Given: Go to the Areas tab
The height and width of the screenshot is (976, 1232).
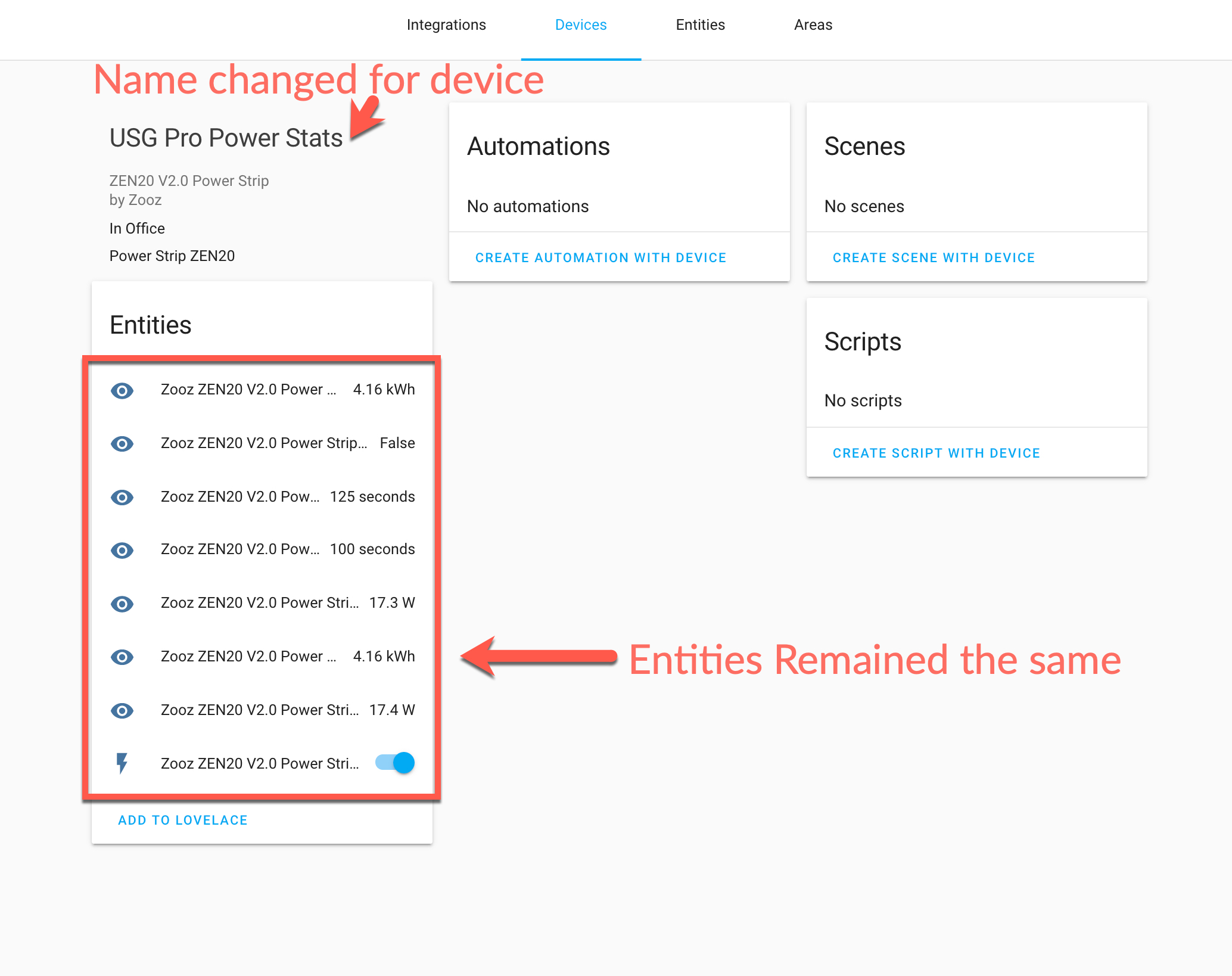Looking at the screenshot, I should 813,25.
